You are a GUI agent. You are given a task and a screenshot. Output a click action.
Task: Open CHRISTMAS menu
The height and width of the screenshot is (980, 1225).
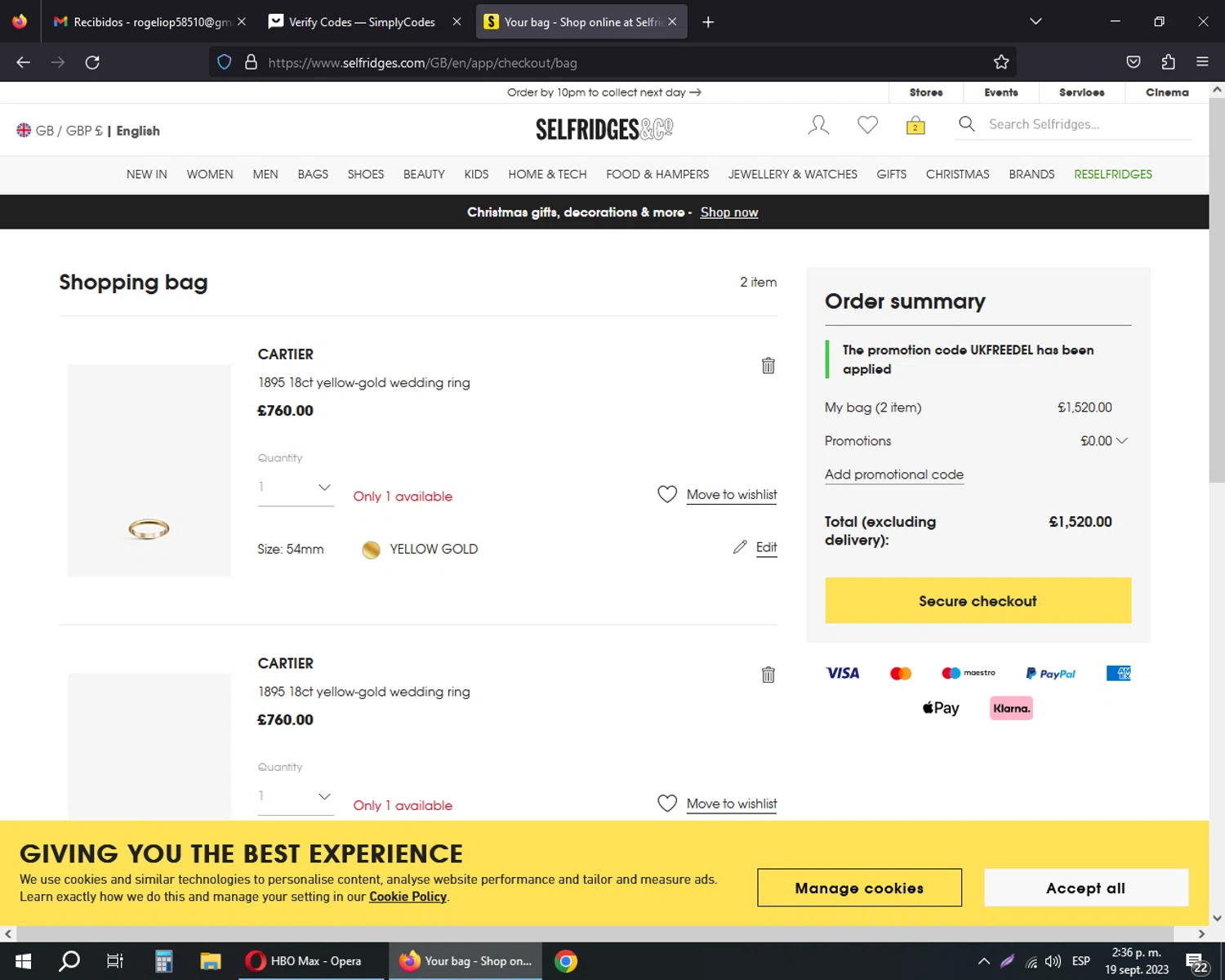click(x=957, y=174)
